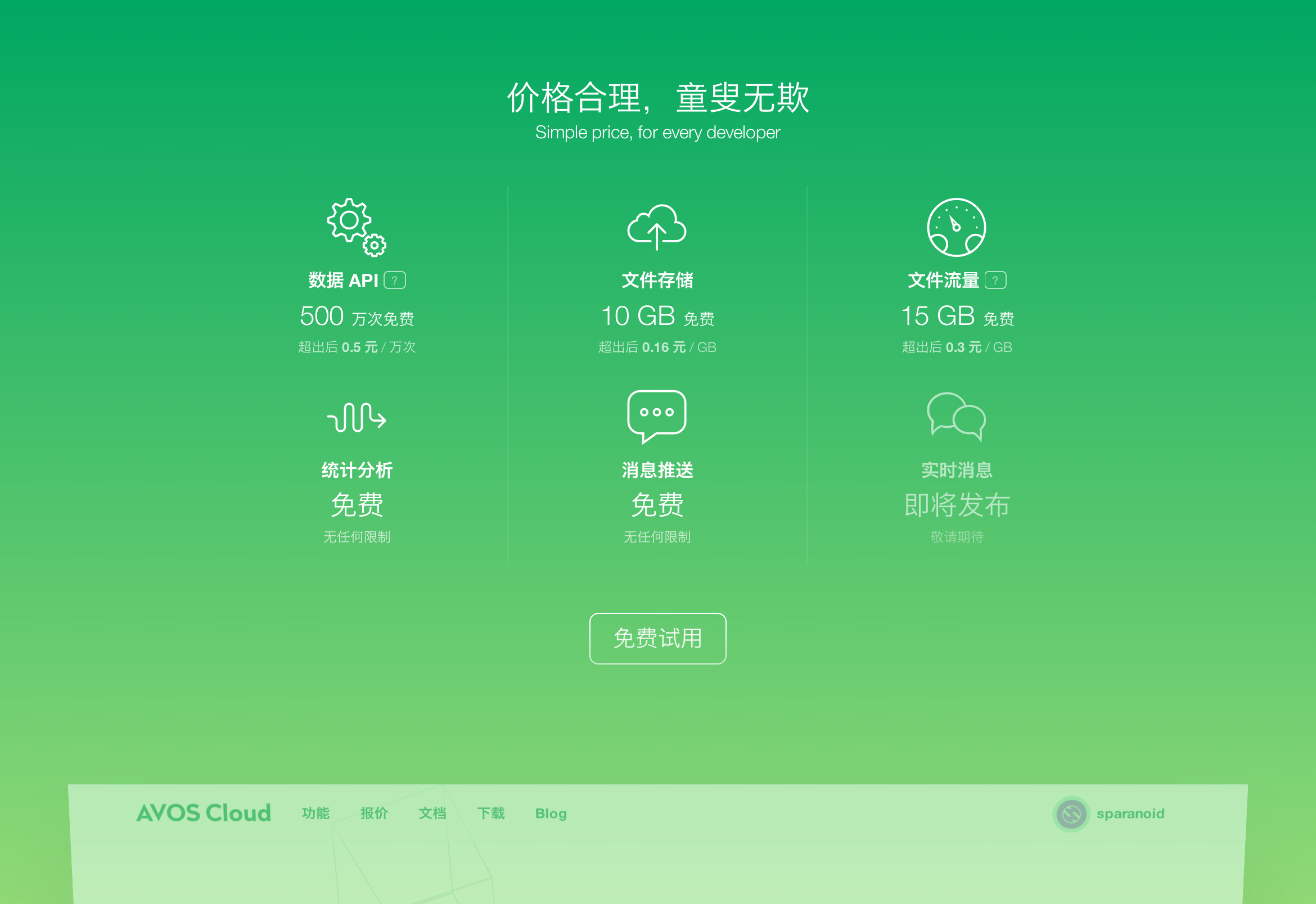This screenshot has height=904, width=1316.
Task: Click the double chat bubbles icon above 实时消息
Action: pyautogui.click(x=956, y=417)
